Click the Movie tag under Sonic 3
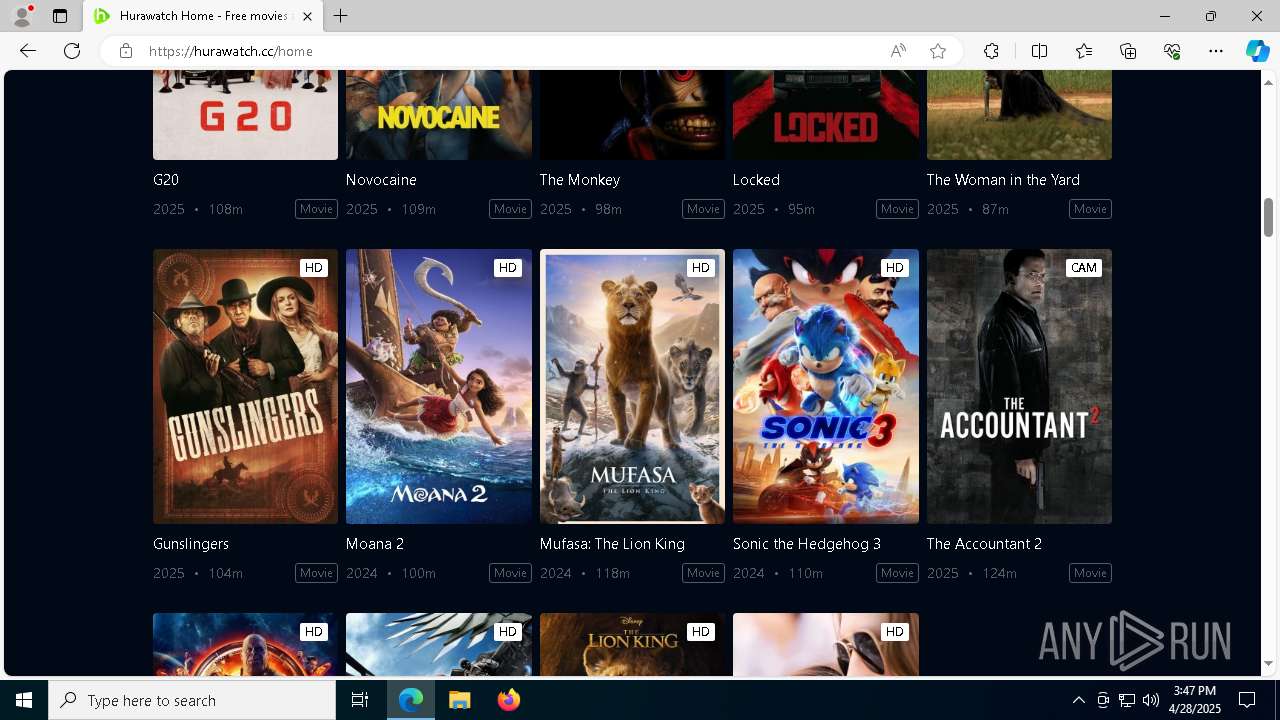The image size is (1280, 720). click(897, 573)
